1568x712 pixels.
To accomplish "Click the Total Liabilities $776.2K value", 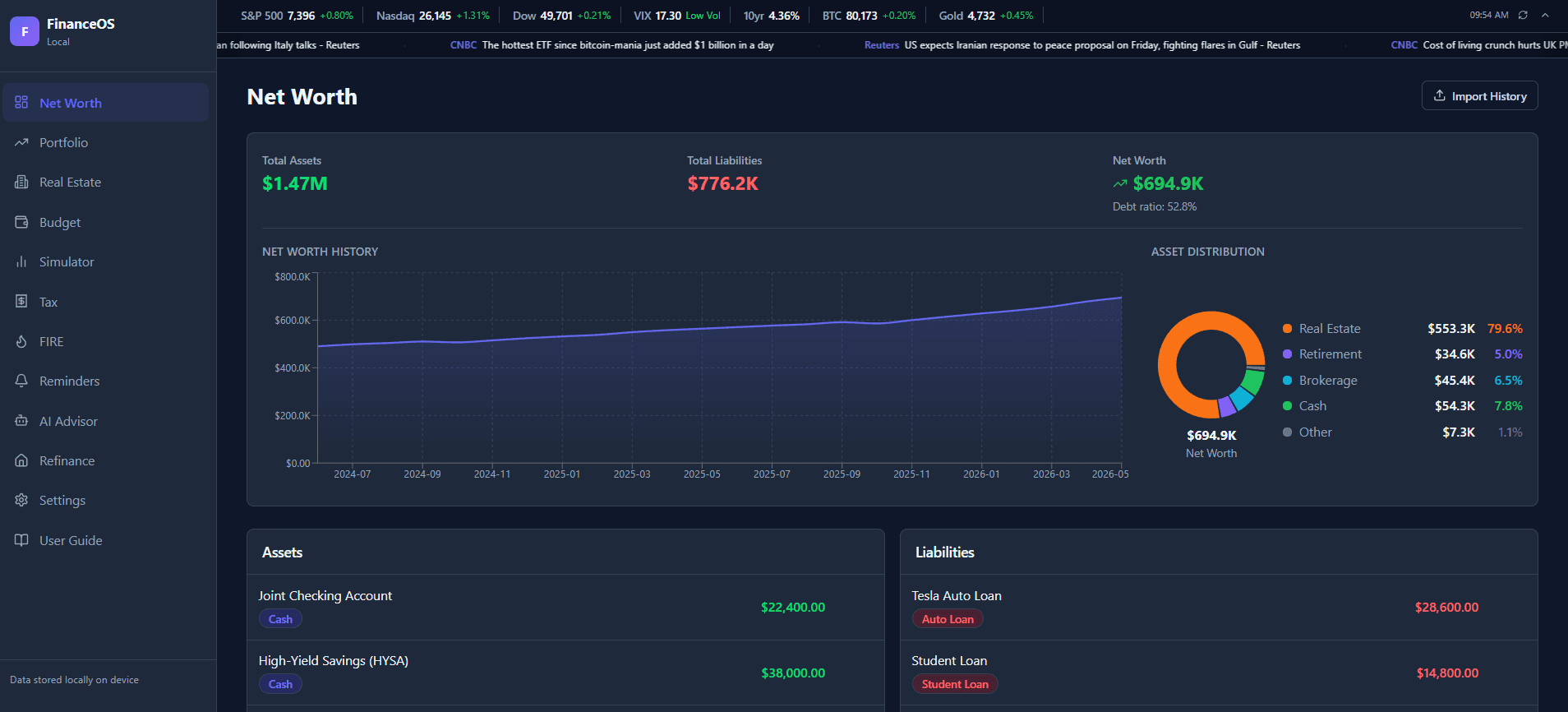I will pos(722,183).
